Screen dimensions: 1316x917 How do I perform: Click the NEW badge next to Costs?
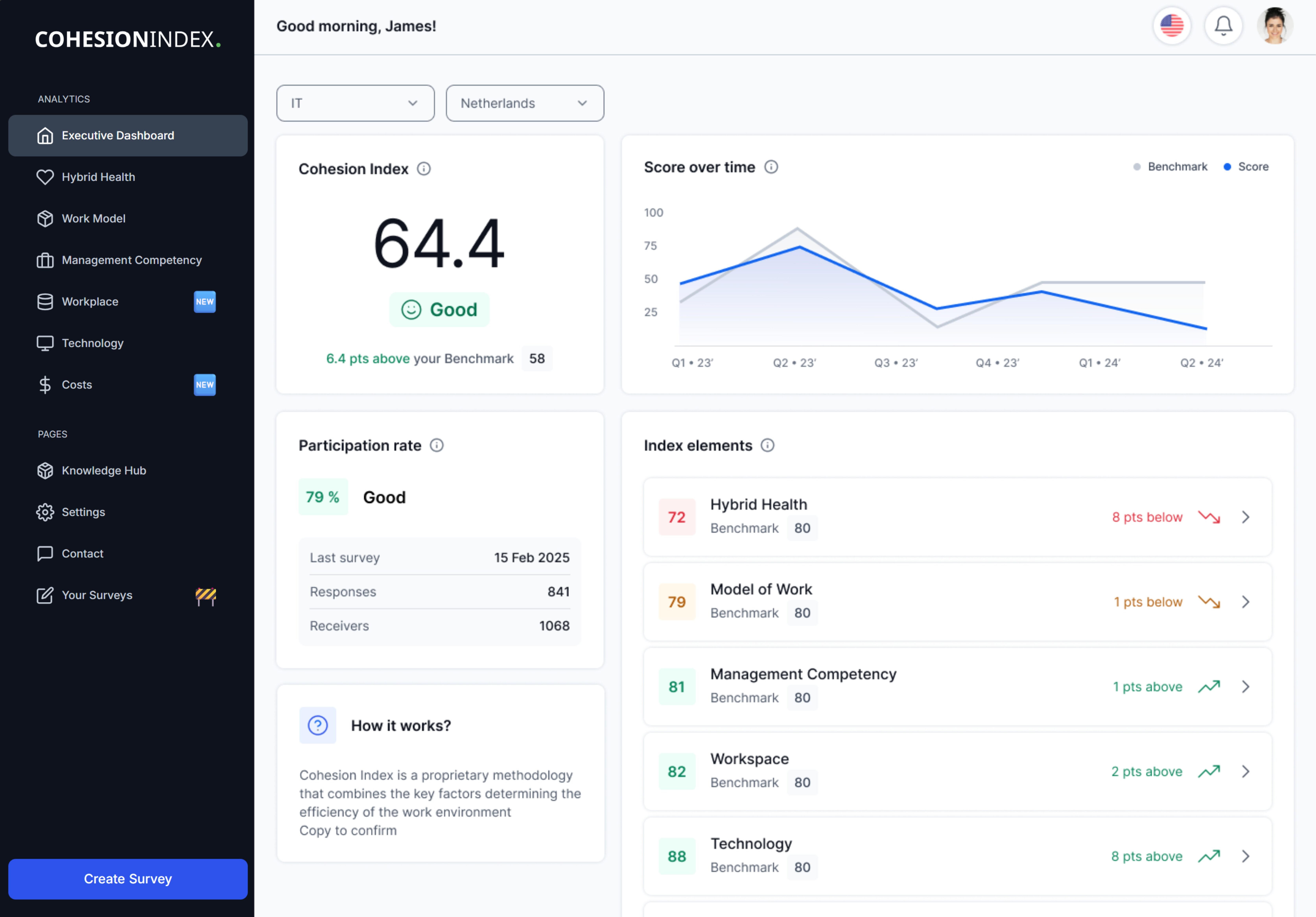click(205, 385)
